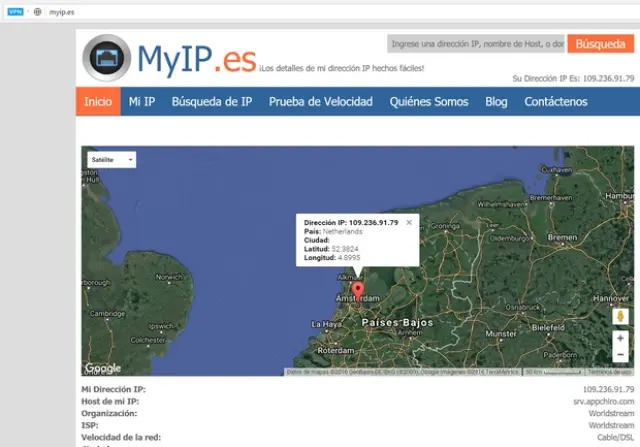Zoom in on the map

point(620,339)
